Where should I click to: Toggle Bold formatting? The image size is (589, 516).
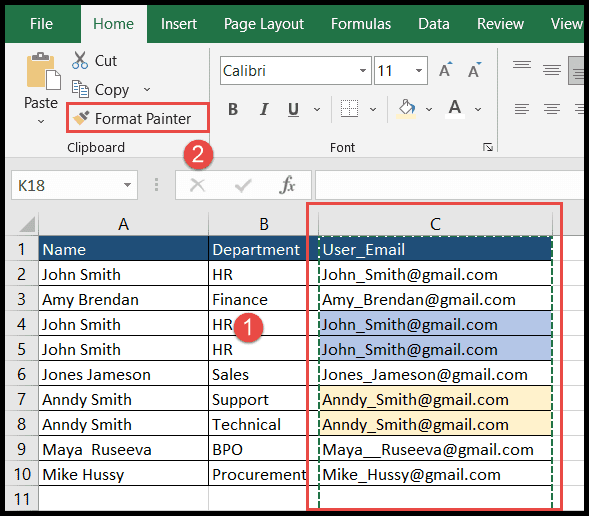[233, 109]
